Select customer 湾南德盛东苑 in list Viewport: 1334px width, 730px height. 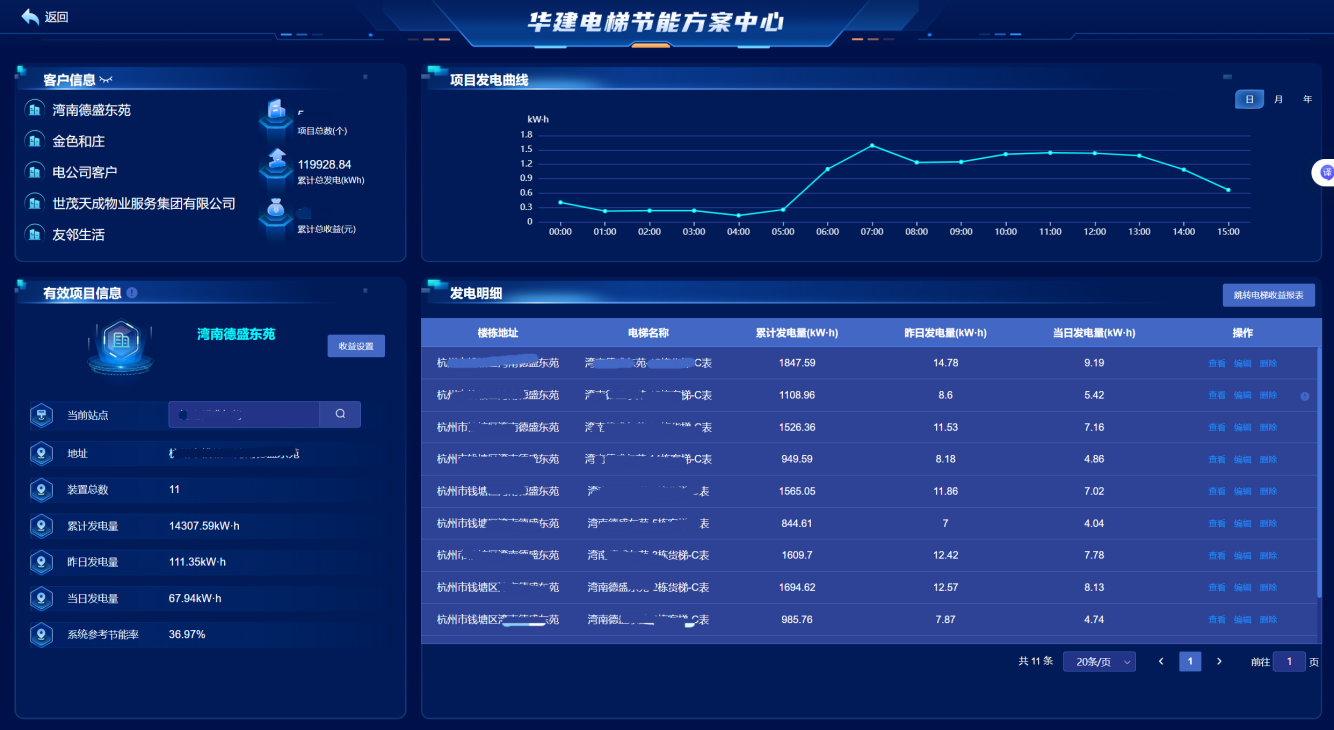(x=92, y=110)
